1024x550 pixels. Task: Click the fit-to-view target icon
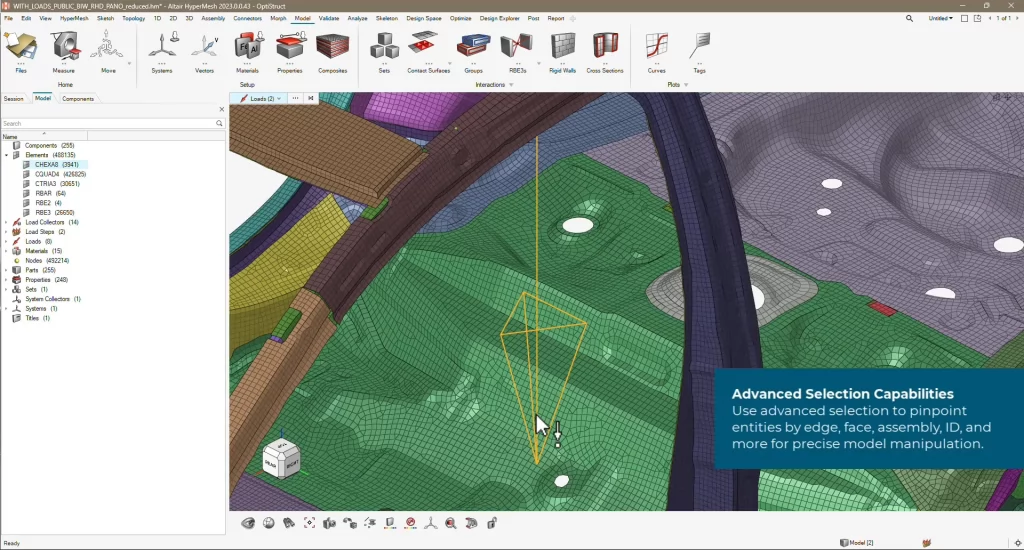(309, 523)
